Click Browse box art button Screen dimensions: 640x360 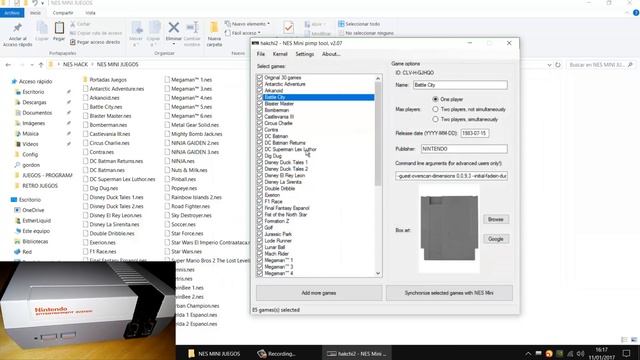click(496, 219)
